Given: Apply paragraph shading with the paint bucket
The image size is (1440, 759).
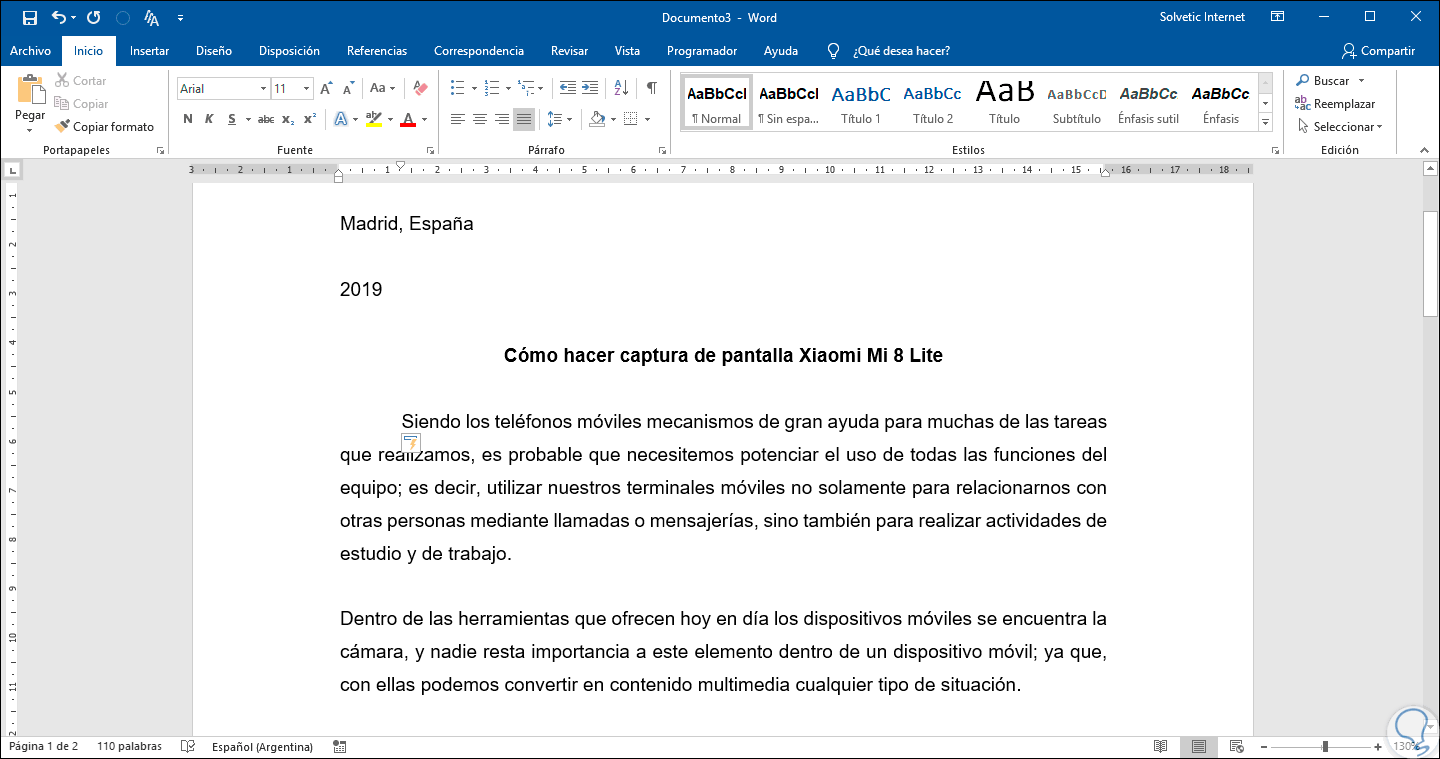Looking at the screenshot, I should click(x=597, y=120).
